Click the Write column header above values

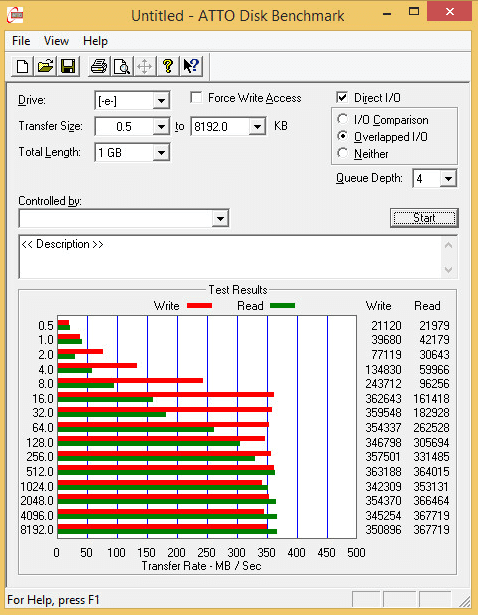pyautogui.click(x=378, y=306)
